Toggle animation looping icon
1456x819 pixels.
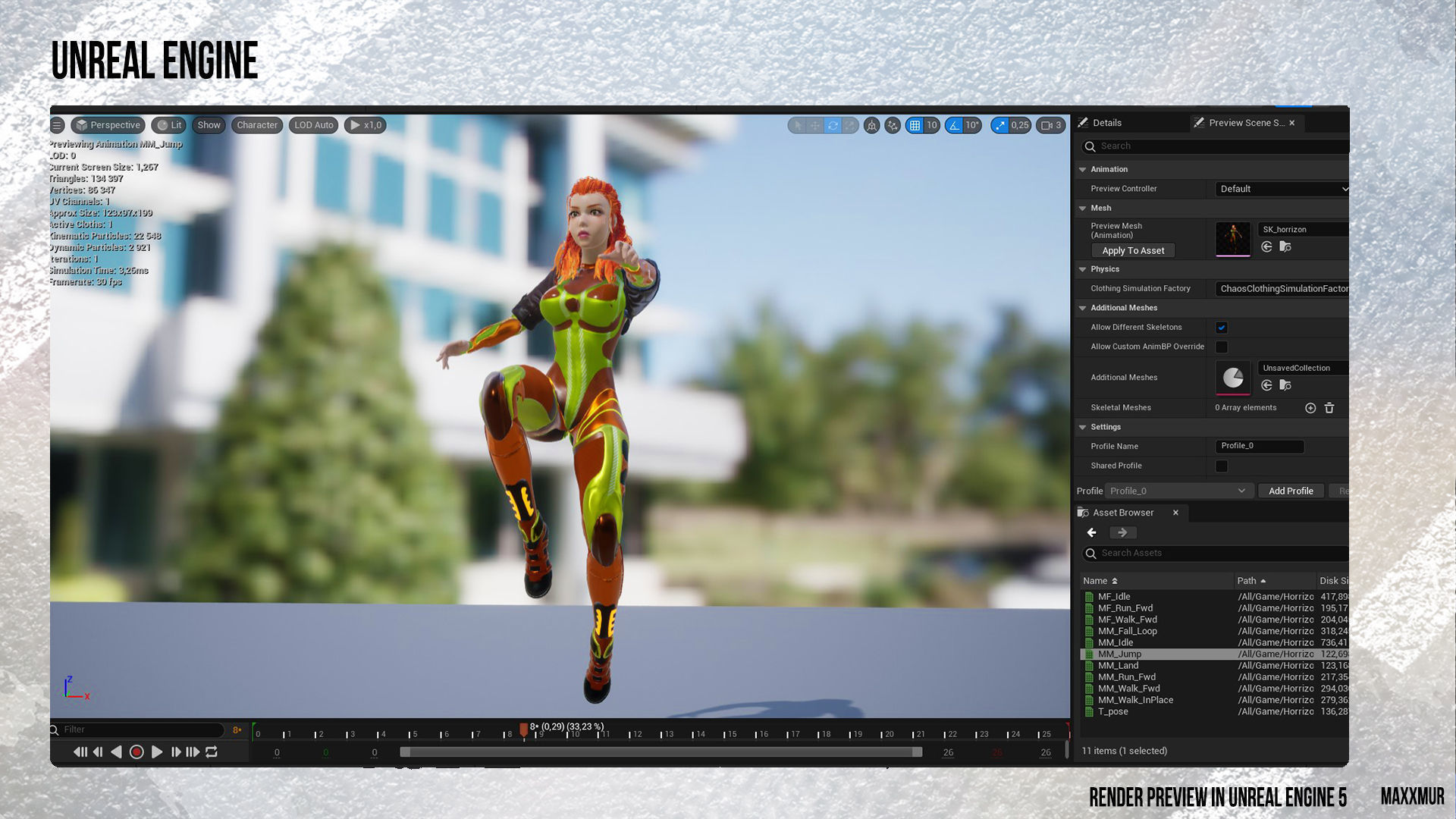212,752
